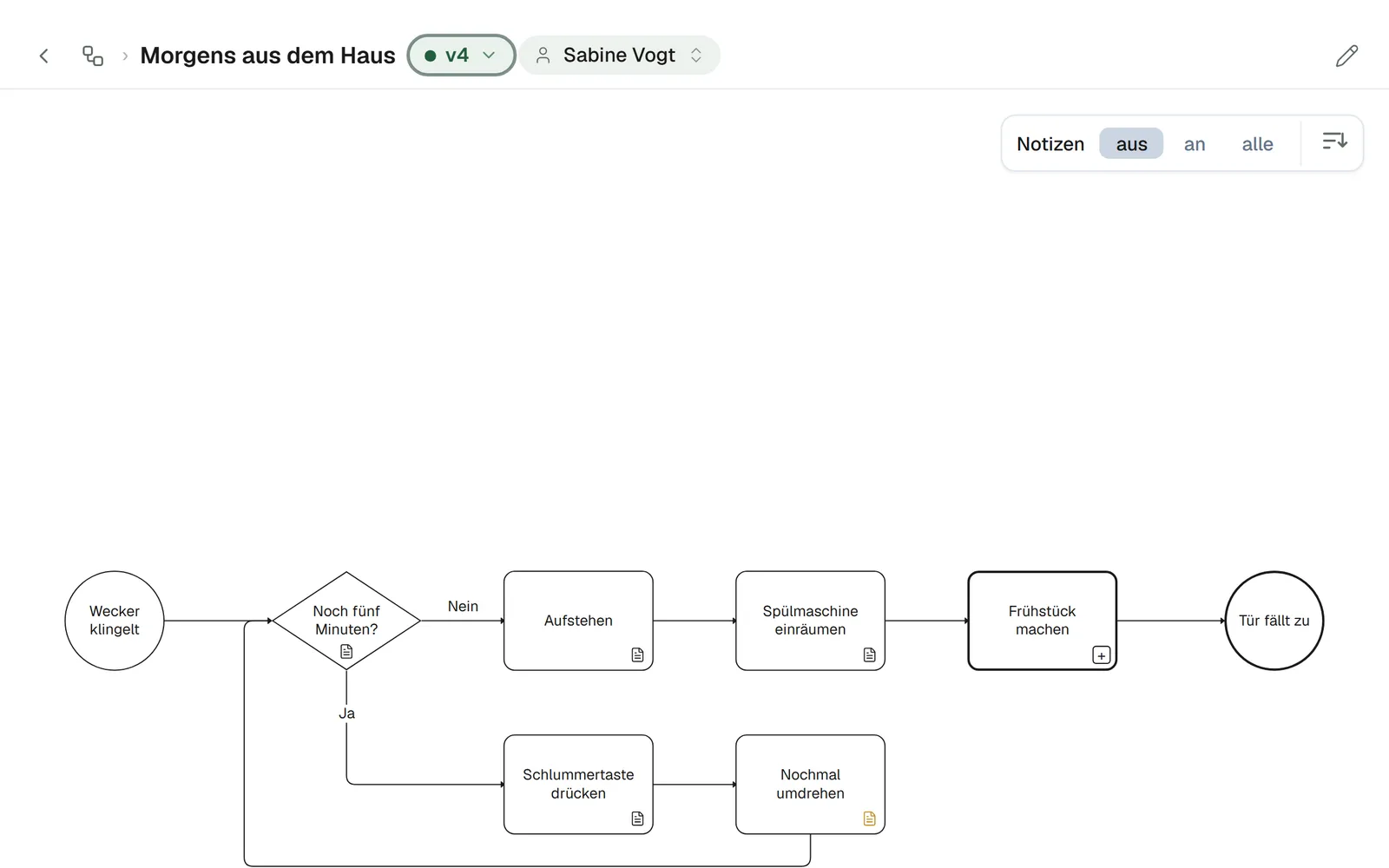Click the Nein branch label
Viewport: 1389px width, 868px height.
click(463, 606)
